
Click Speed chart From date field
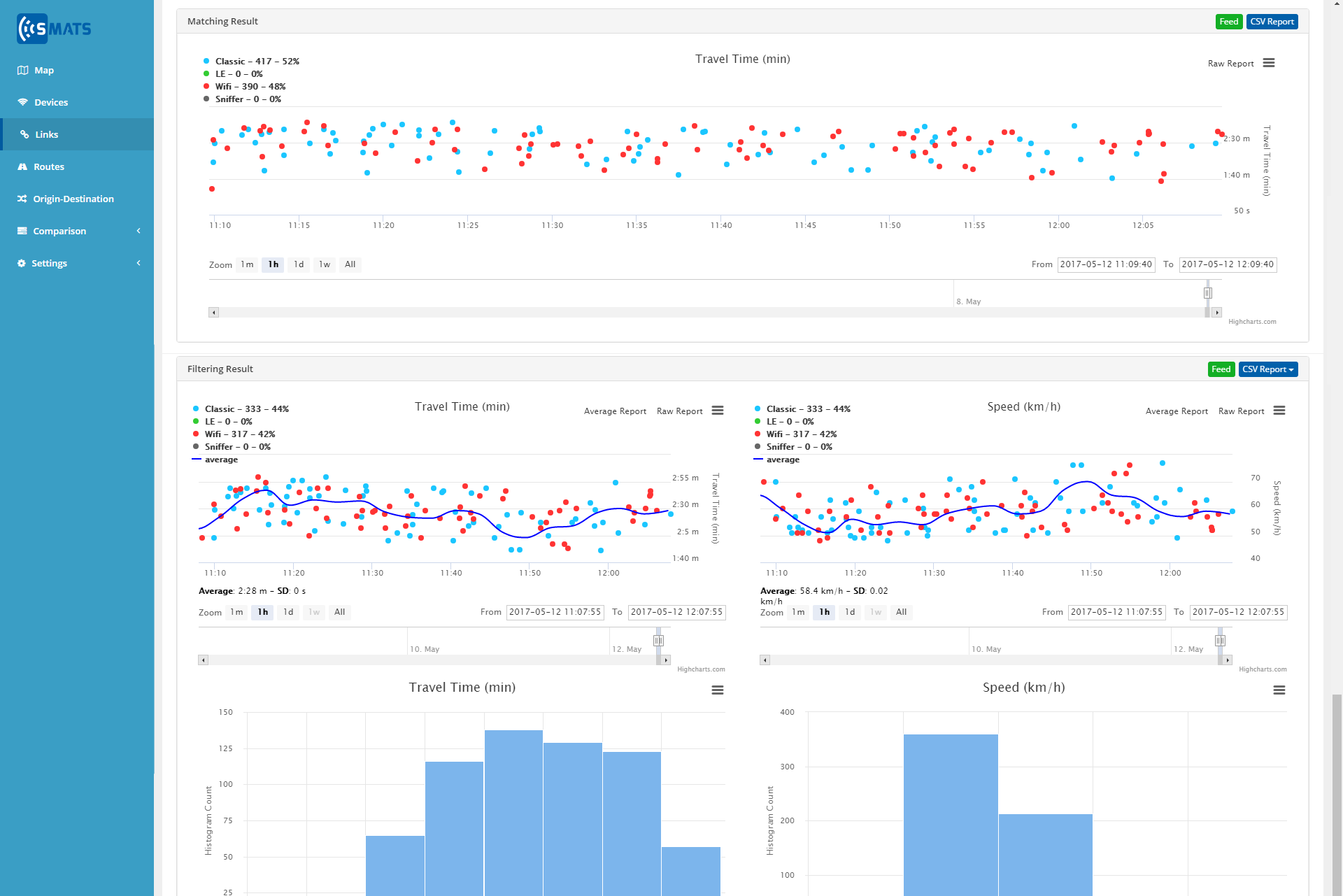pyautogui.click(x=1116, y=612)
